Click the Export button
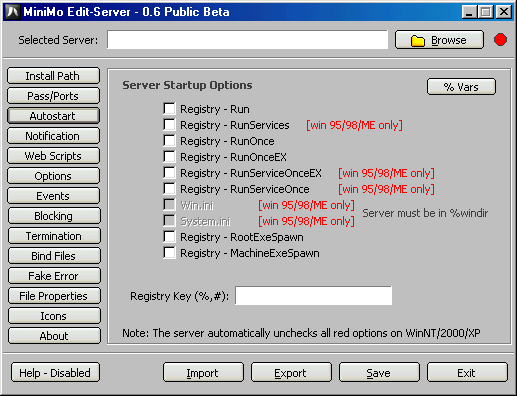This screenshot has width=517, height=396. pos(291,372)
